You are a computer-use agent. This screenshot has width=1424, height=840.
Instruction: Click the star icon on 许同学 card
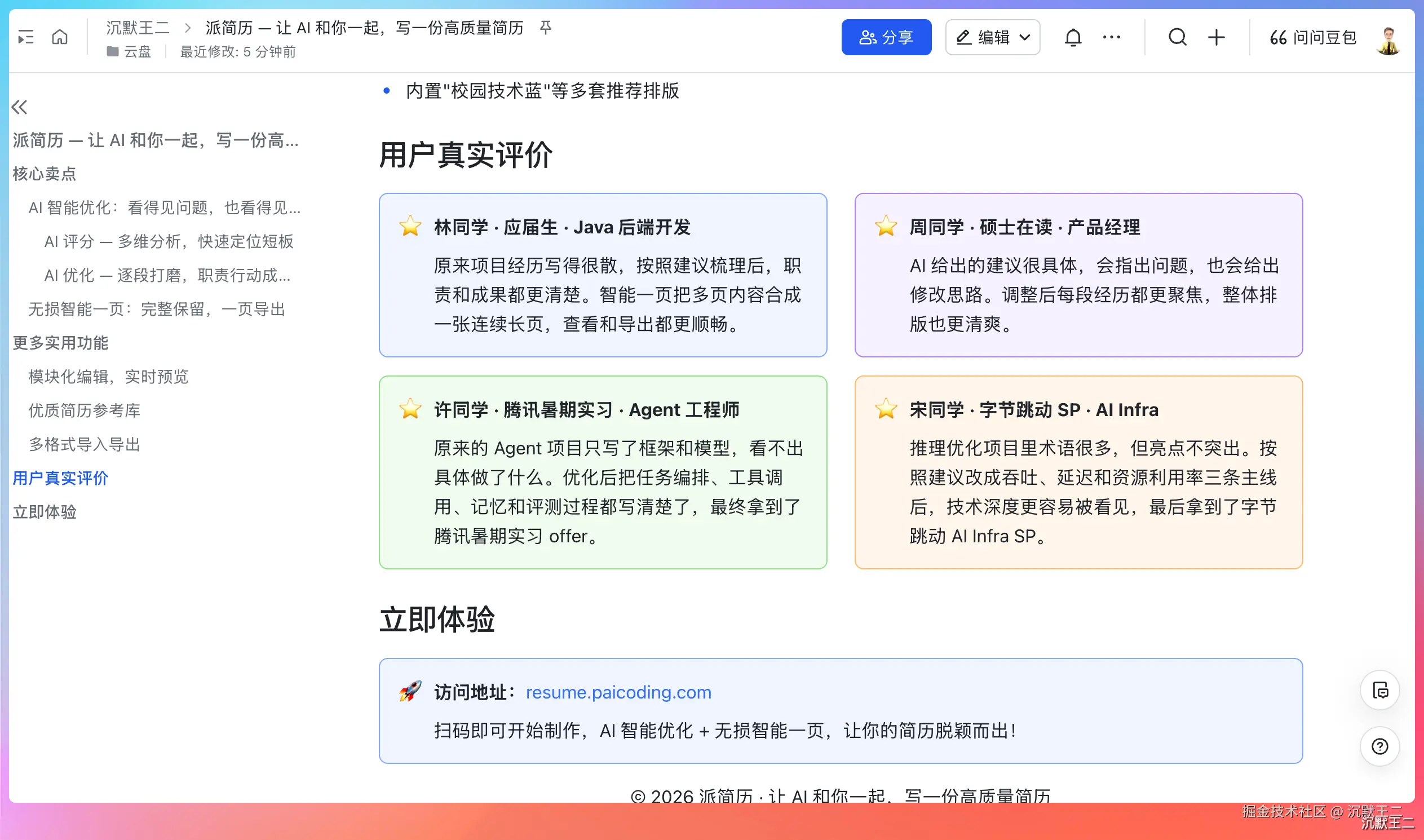click(410, 409)
